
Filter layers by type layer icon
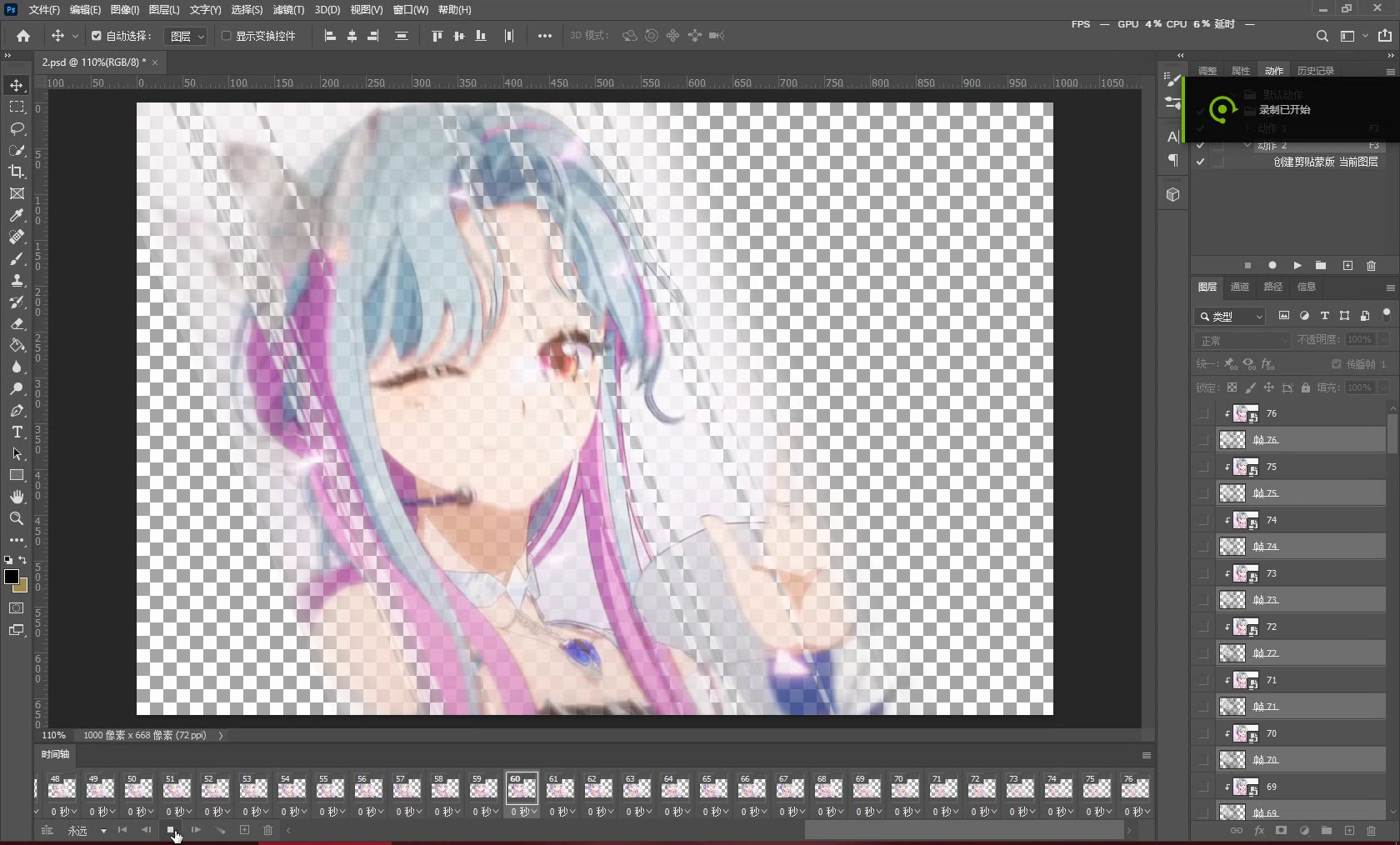(1324, 316)
